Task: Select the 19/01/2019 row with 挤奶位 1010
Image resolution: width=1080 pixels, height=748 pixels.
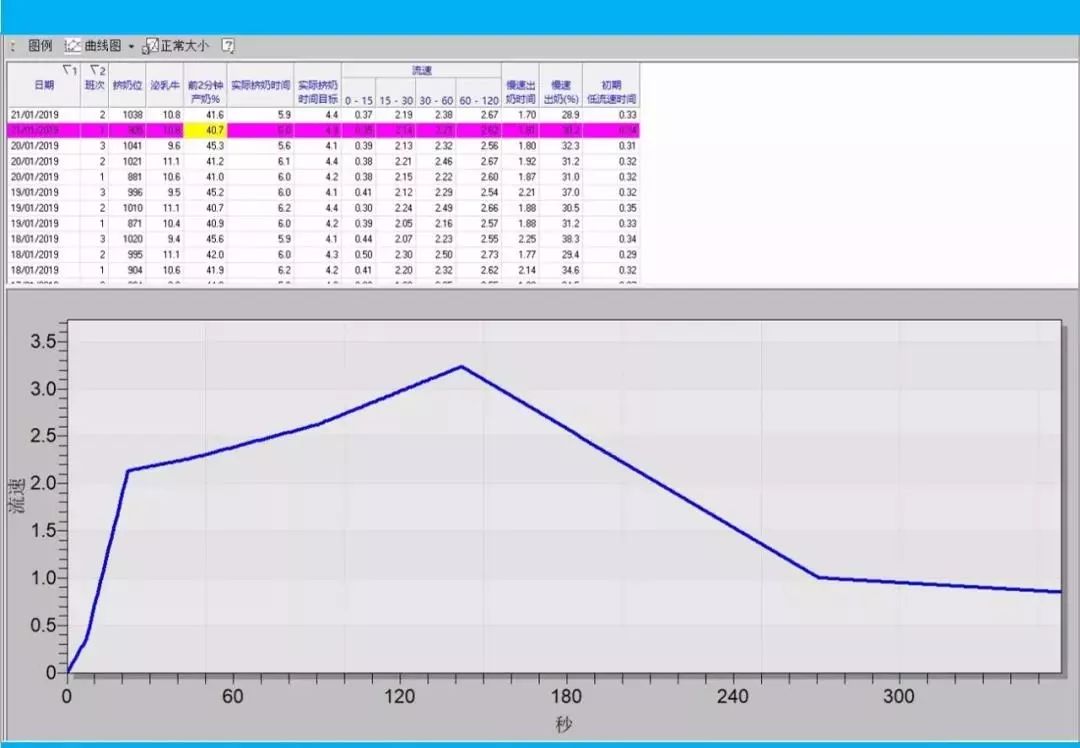Action: click(320, 208)
